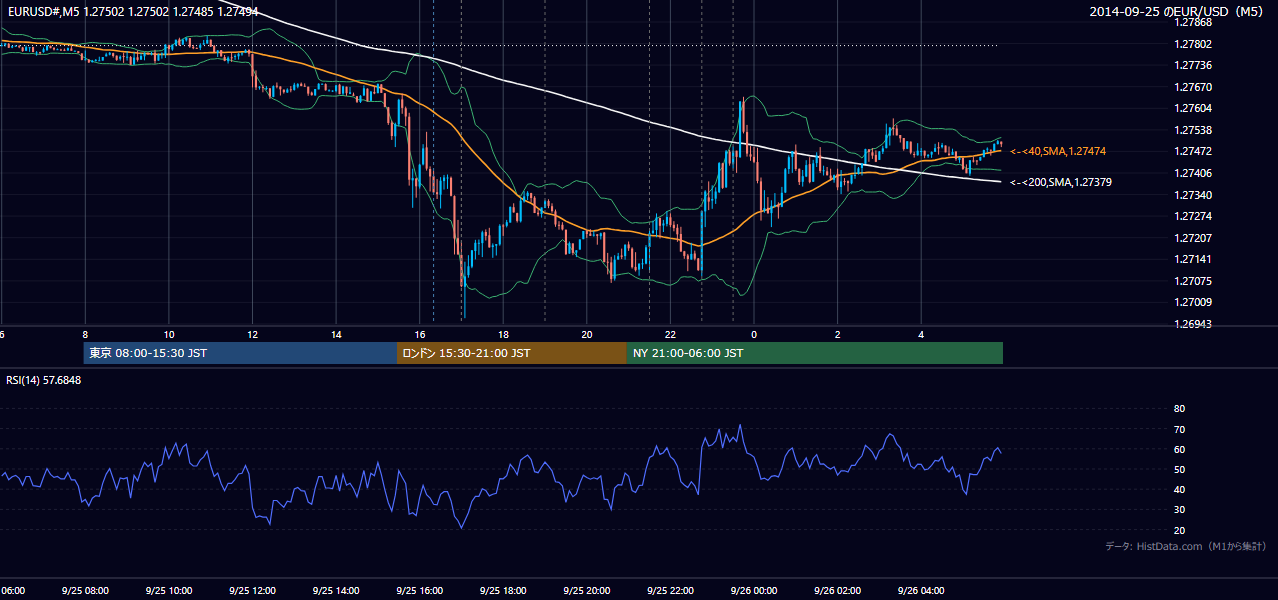Click the 9/25 22:00 time label
The height and width of the screenshot is (600, 1278).
(x=670, y=591)
